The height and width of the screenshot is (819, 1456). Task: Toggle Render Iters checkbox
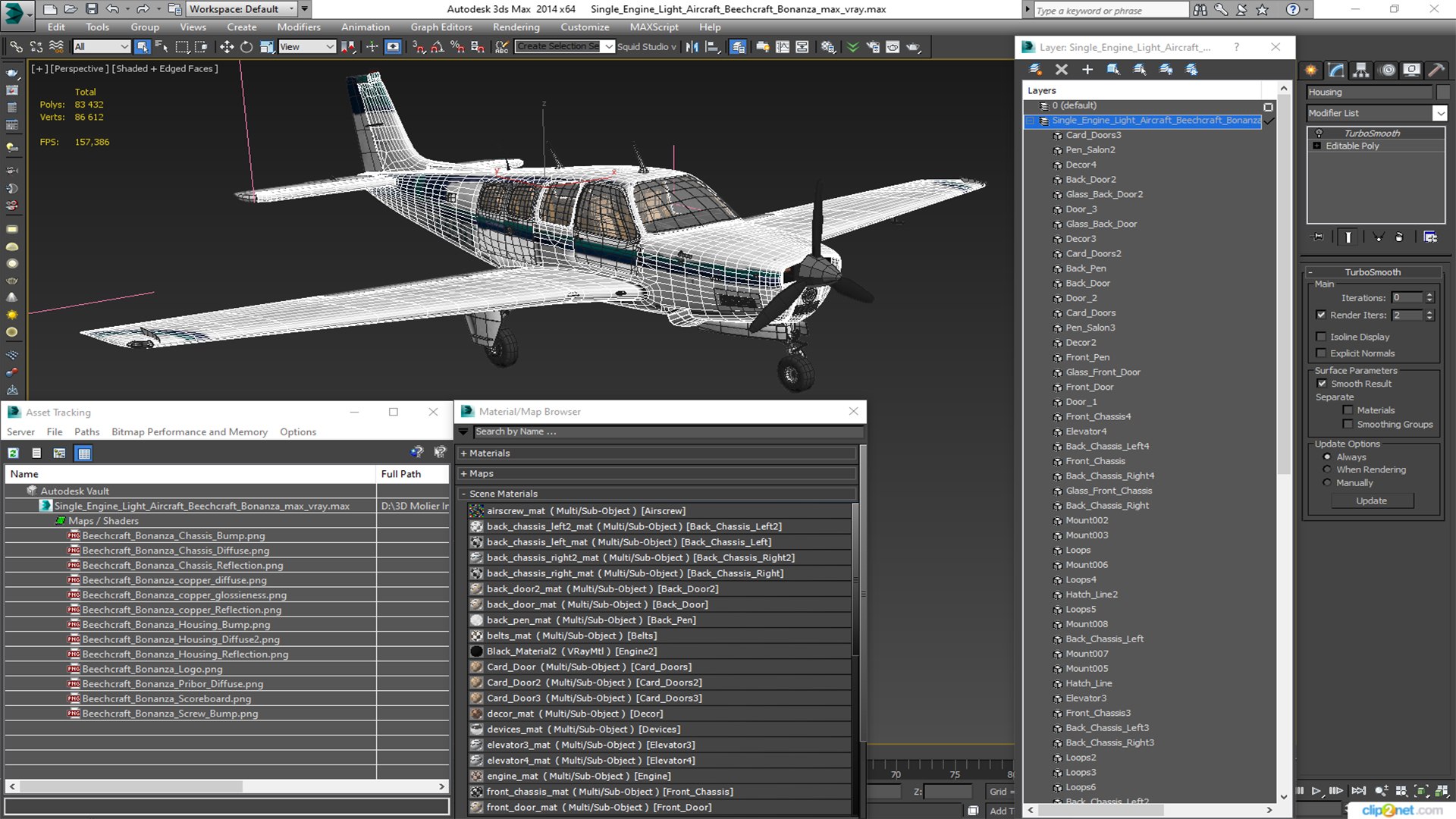(1321, 315)
